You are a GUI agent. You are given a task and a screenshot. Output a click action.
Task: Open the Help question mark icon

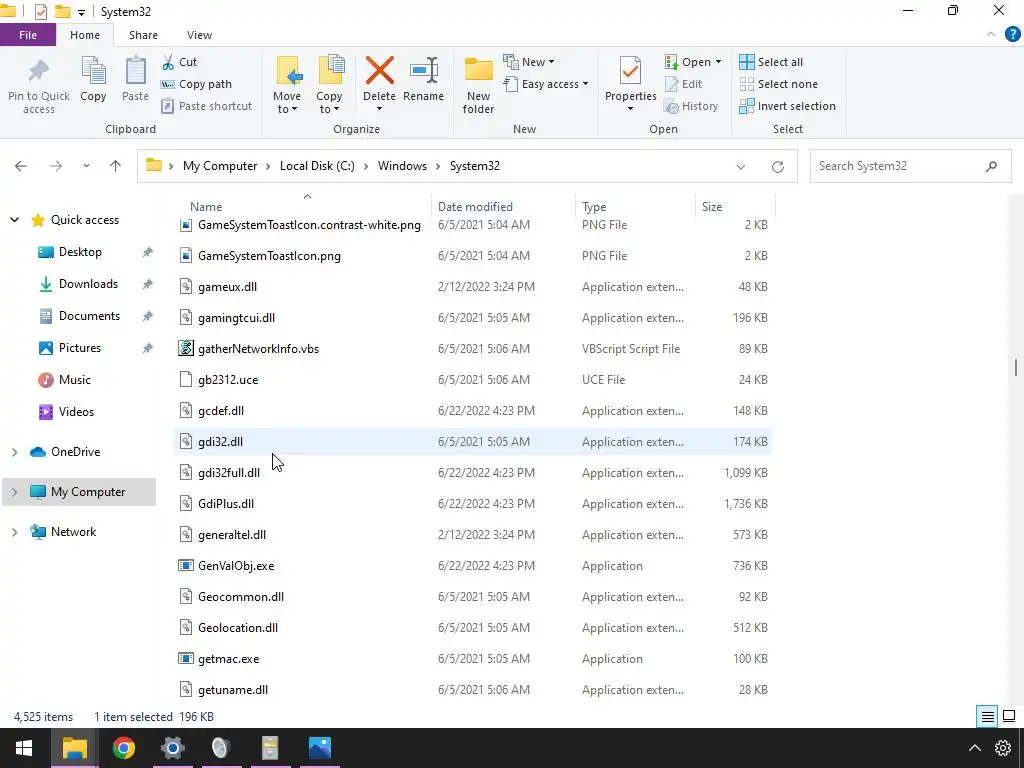1012,35
